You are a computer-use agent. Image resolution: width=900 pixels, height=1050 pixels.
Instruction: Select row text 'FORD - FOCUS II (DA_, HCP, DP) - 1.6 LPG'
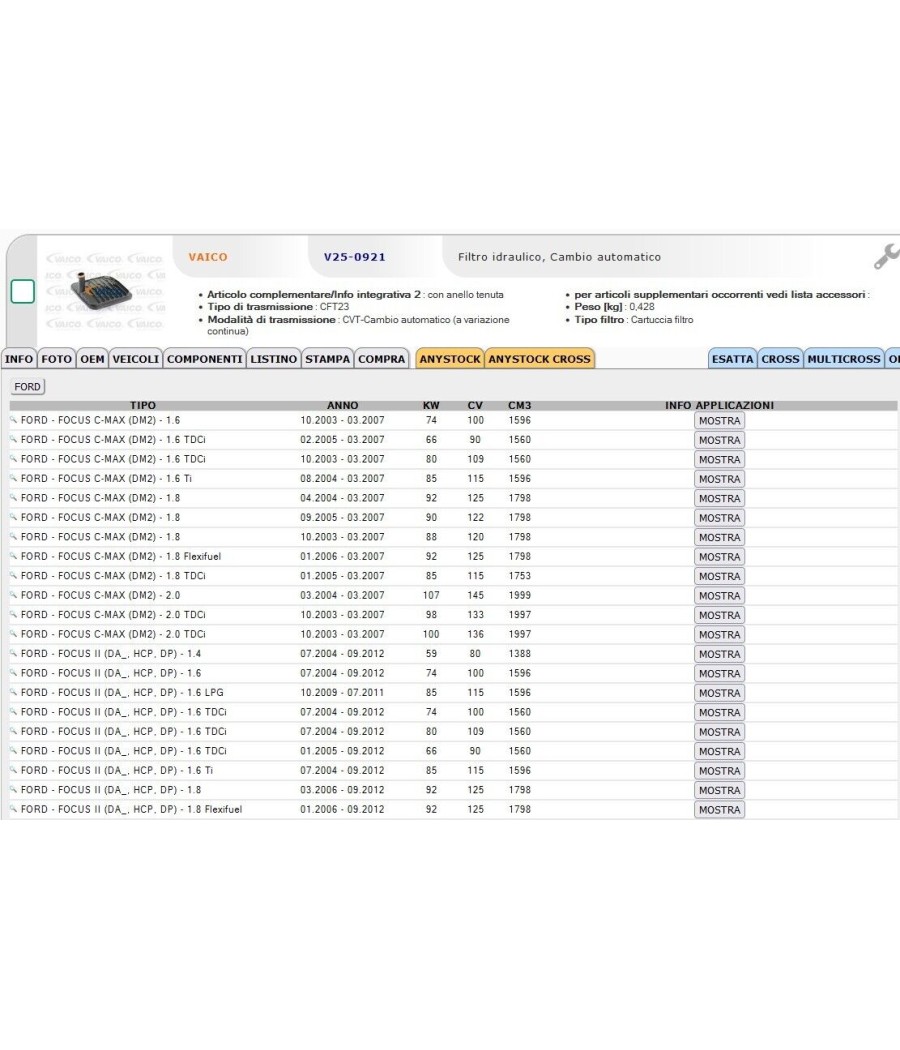pos(122,692)
